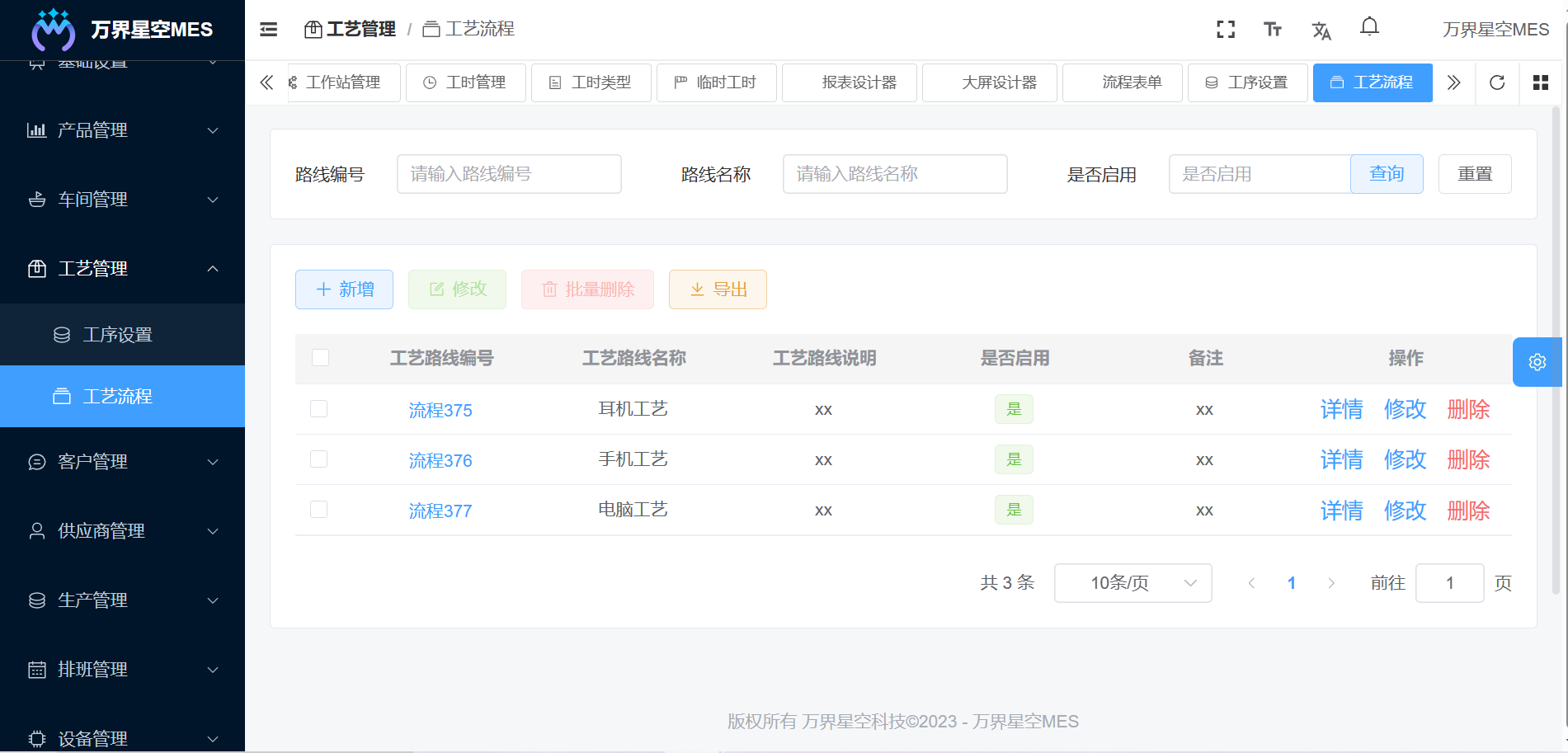Click page number 1 in pagination
Screen dimensions: 1568x753
1291,583
